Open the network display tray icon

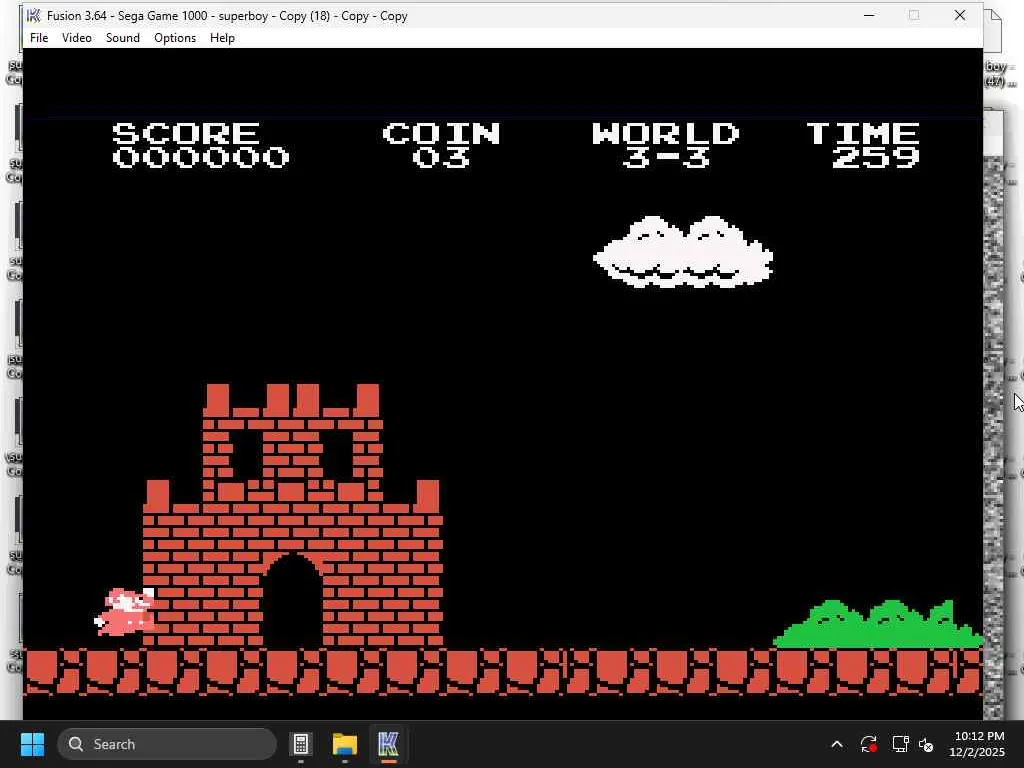901,744
